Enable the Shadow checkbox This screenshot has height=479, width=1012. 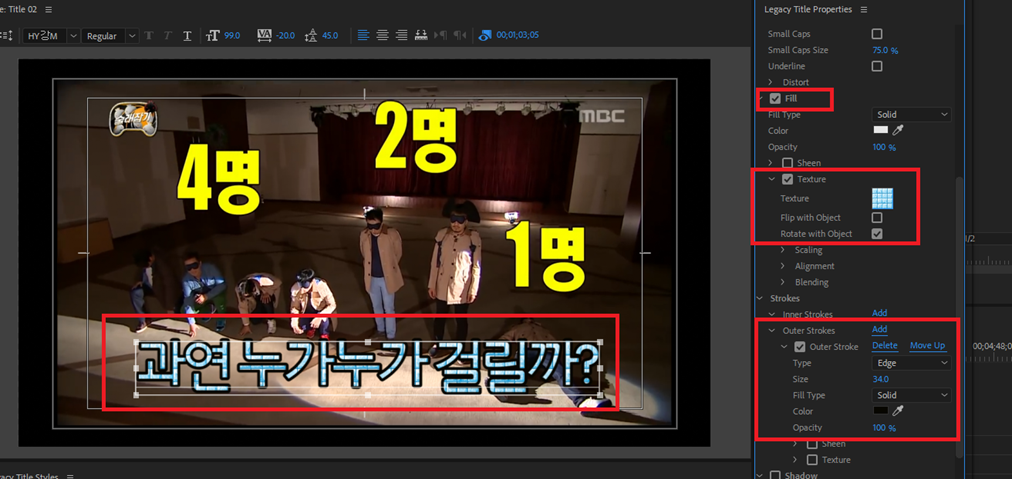click(775, 475)
